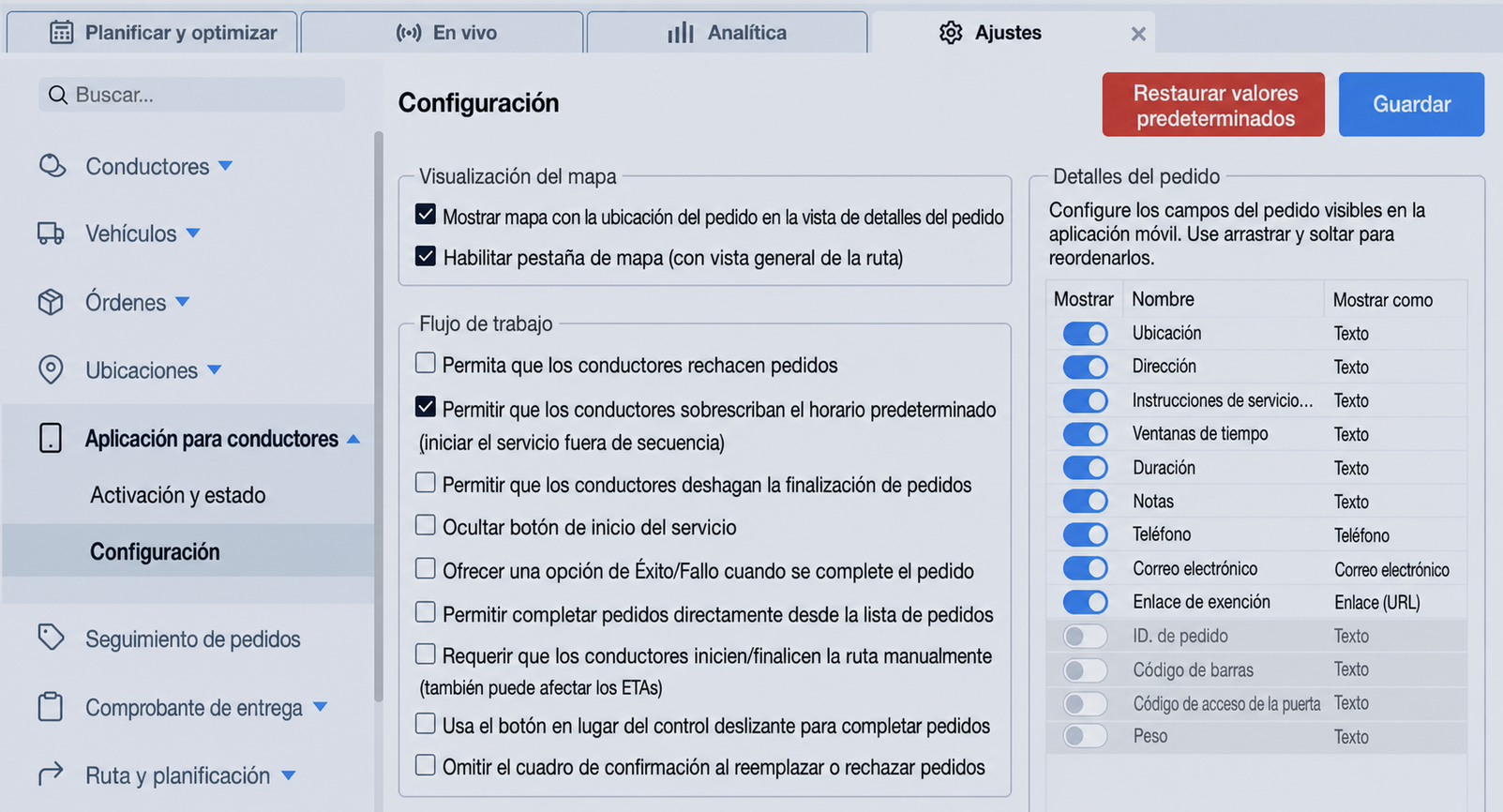Switch to the En vivo tab
Screen dimensions: 1503x812
(443, 33)
